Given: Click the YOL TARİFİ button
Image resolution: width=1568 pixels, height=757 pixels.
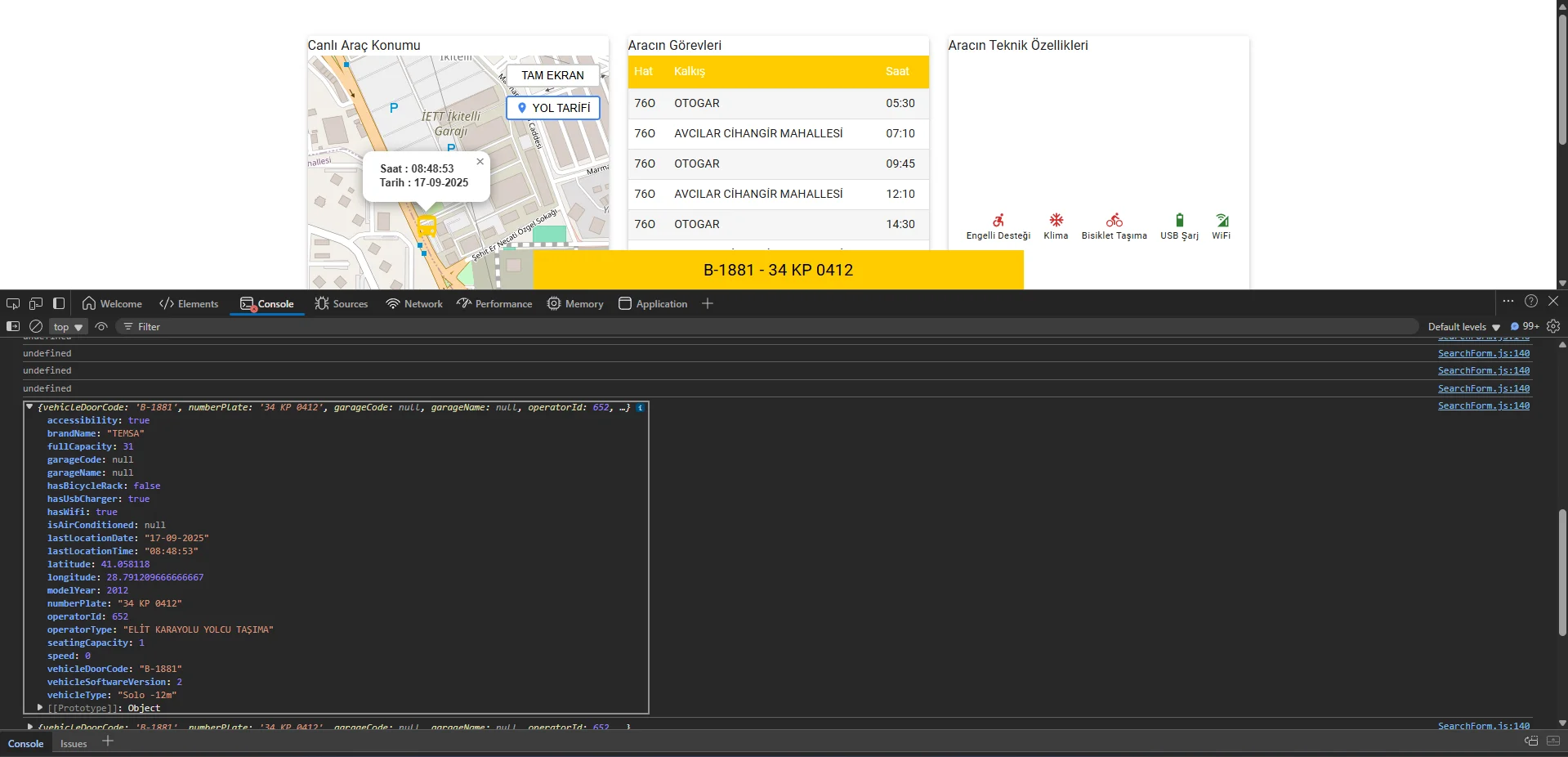Looking at the screenshot, I should 553,108.
